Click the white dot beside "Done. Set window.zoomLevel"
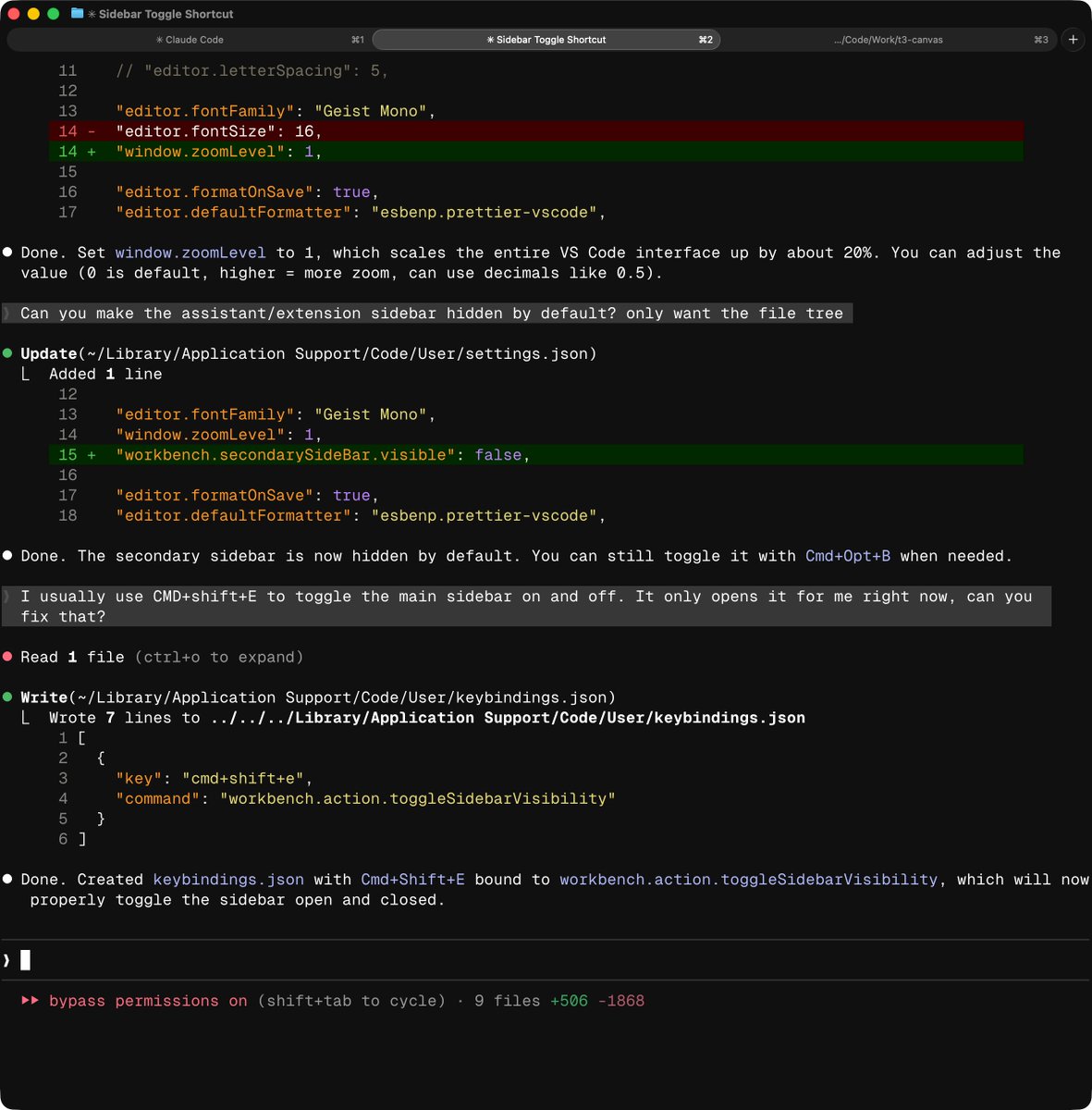Viewport: 1092px width, 1110px height. tap(7, 252)
